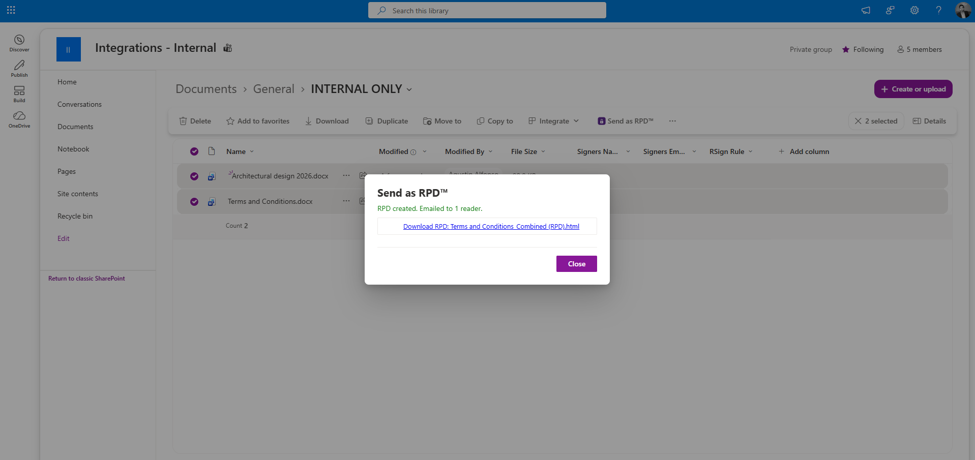Screen dimensions: 975x460
Task: Open the Integrate dropdown
Action: pos(553,121)
